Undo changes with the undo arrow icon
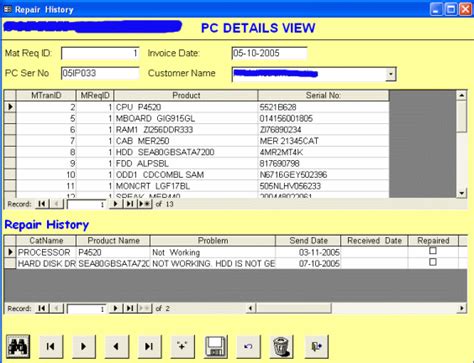The width and height of the screenshot is (474, 363). 248,347
